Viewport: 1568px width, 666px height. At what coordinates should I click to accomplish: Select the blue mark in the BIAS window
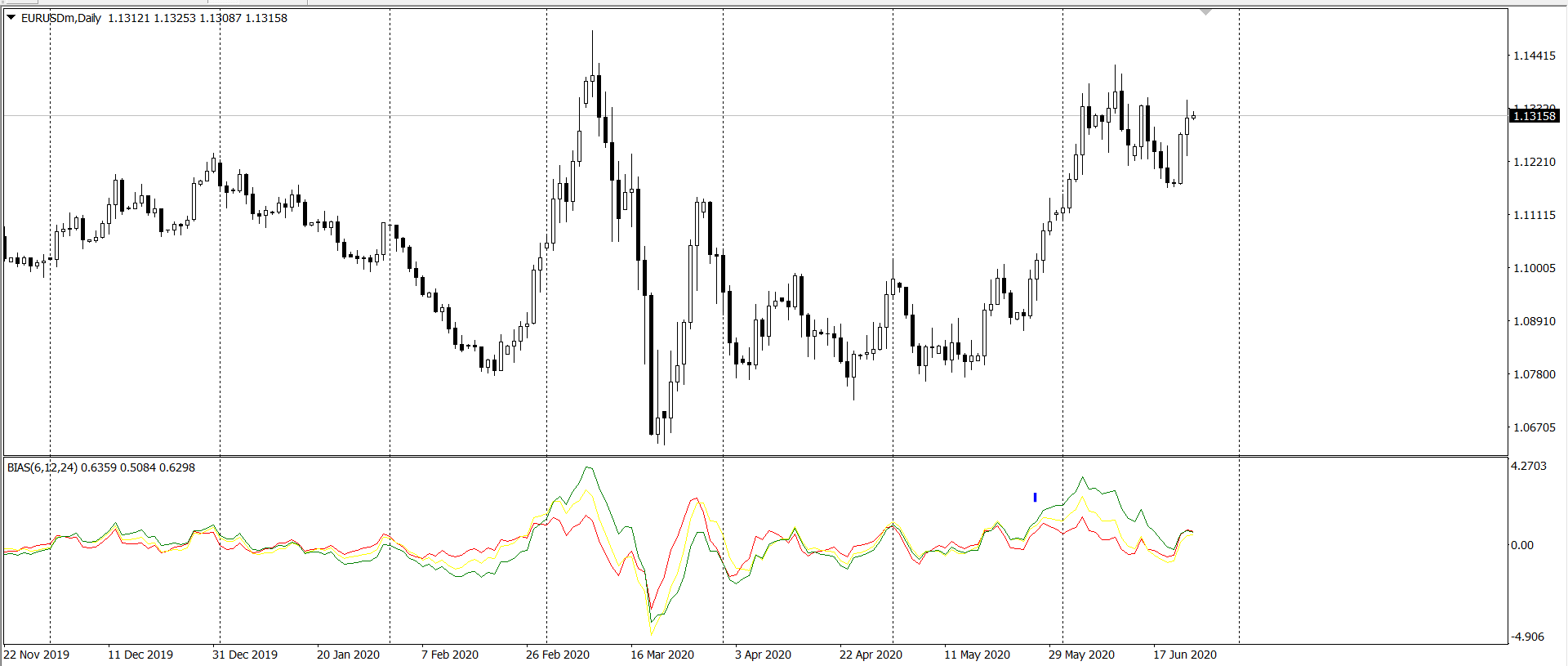point(1035,497)
